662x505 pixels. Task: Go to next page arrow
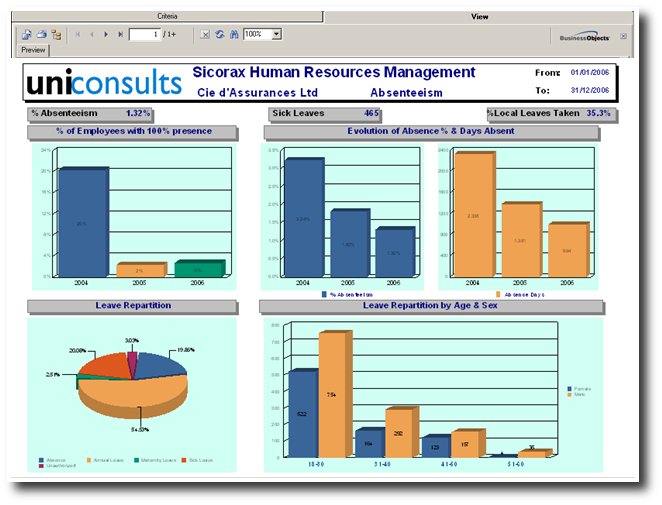tap(106, 34)
